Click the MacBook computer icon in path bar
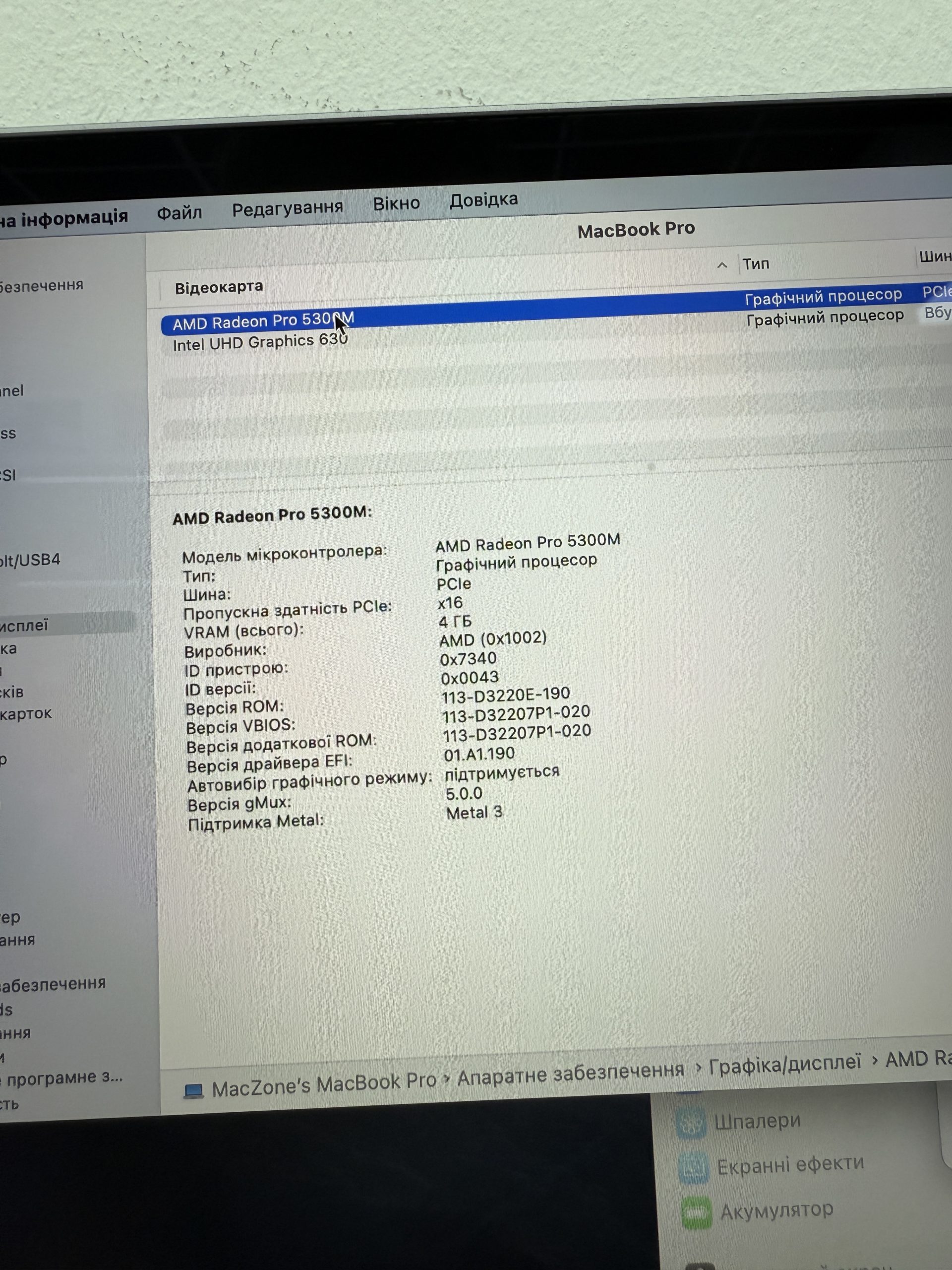The height and width of the screenshot is (1270, 952). pos(193,1090)
